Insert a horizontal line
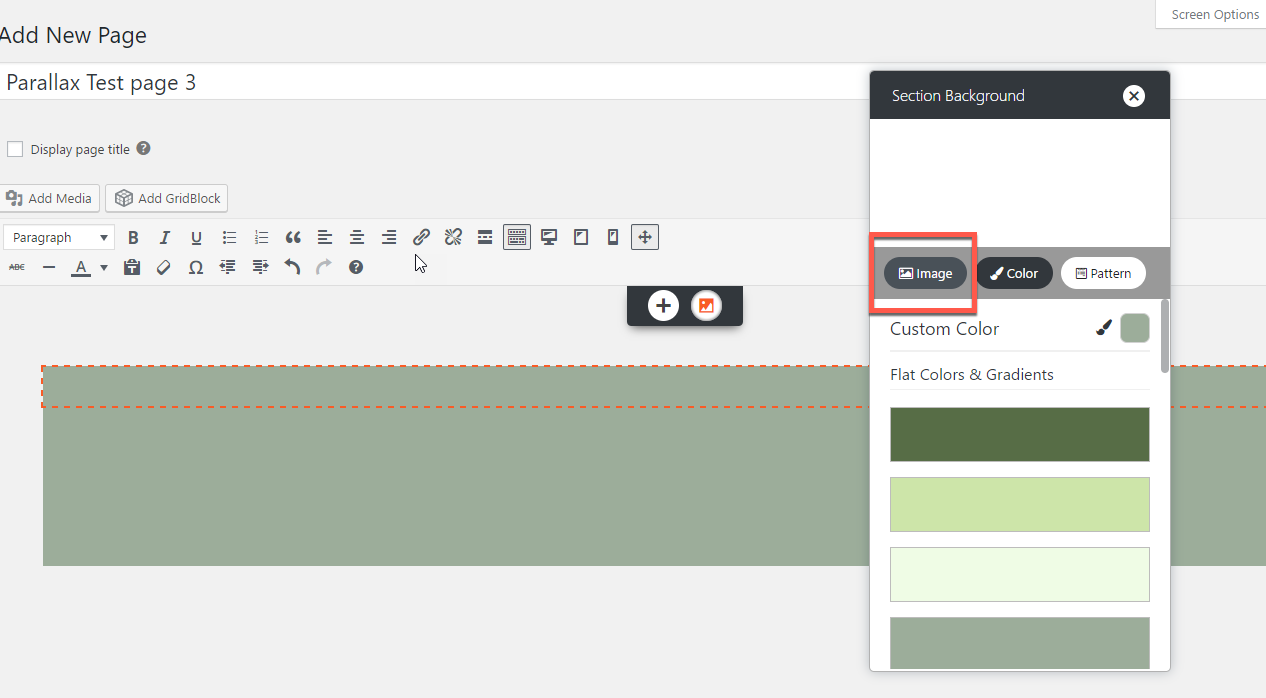 click(x=49, y=267)
